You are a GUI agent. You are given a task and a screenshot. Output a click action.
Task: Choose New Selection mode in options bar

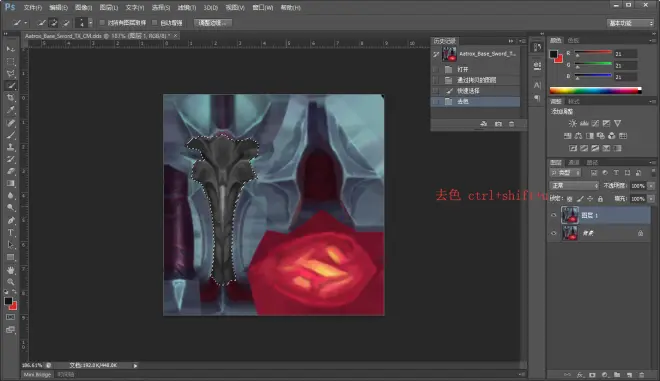click(x=41, y=23)
